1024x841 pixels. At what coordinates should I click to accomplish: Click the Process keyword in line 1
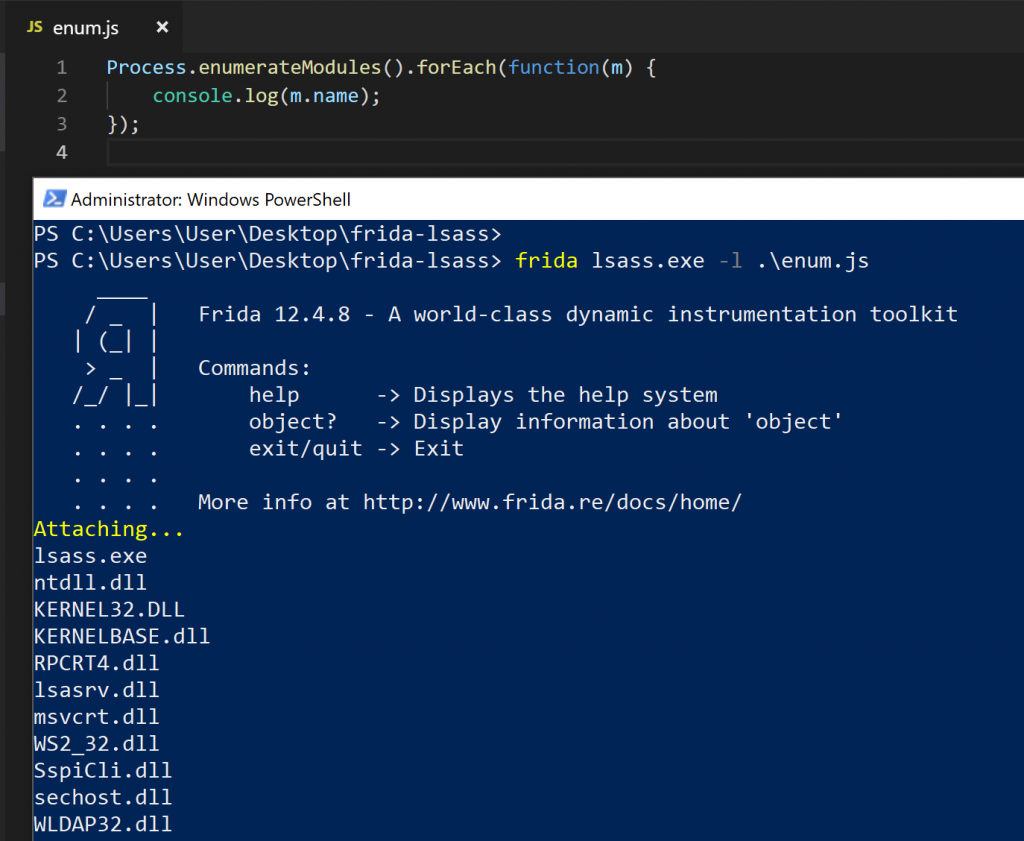pyautogui.click(x=147, y=68)
